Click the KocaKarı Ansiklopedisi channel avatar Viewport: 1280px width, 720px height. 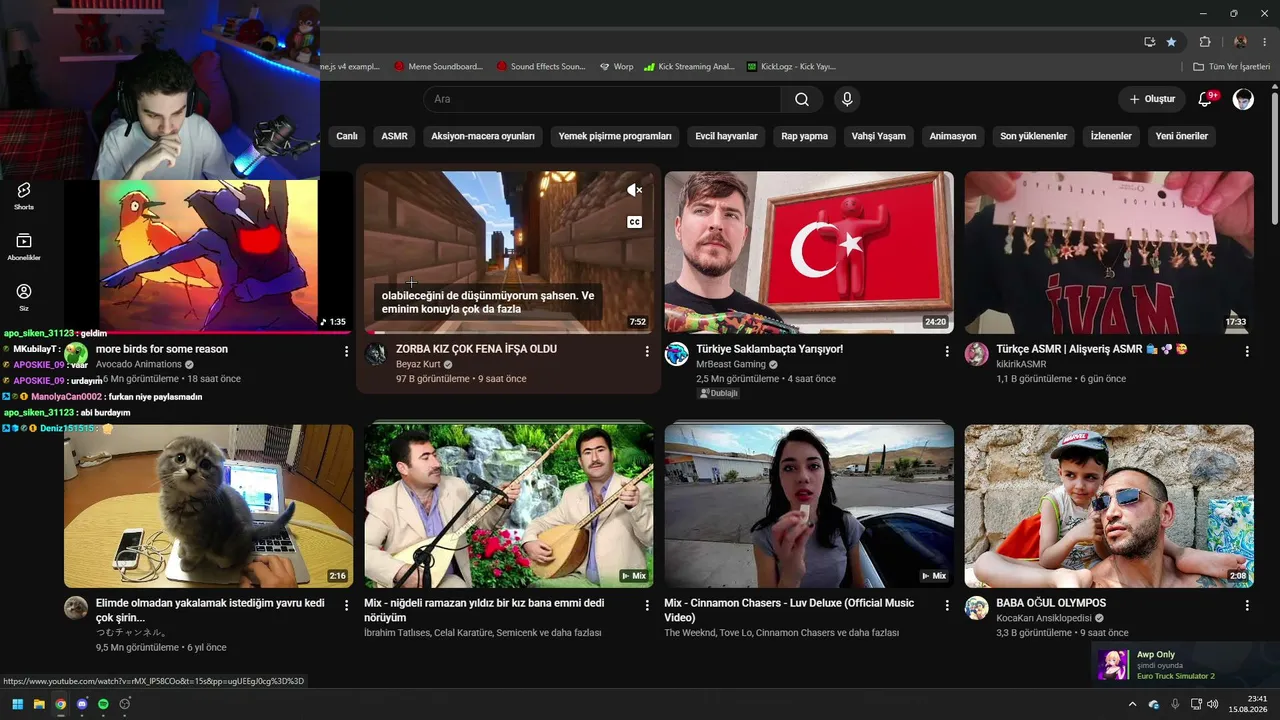[x=977, y=608]
